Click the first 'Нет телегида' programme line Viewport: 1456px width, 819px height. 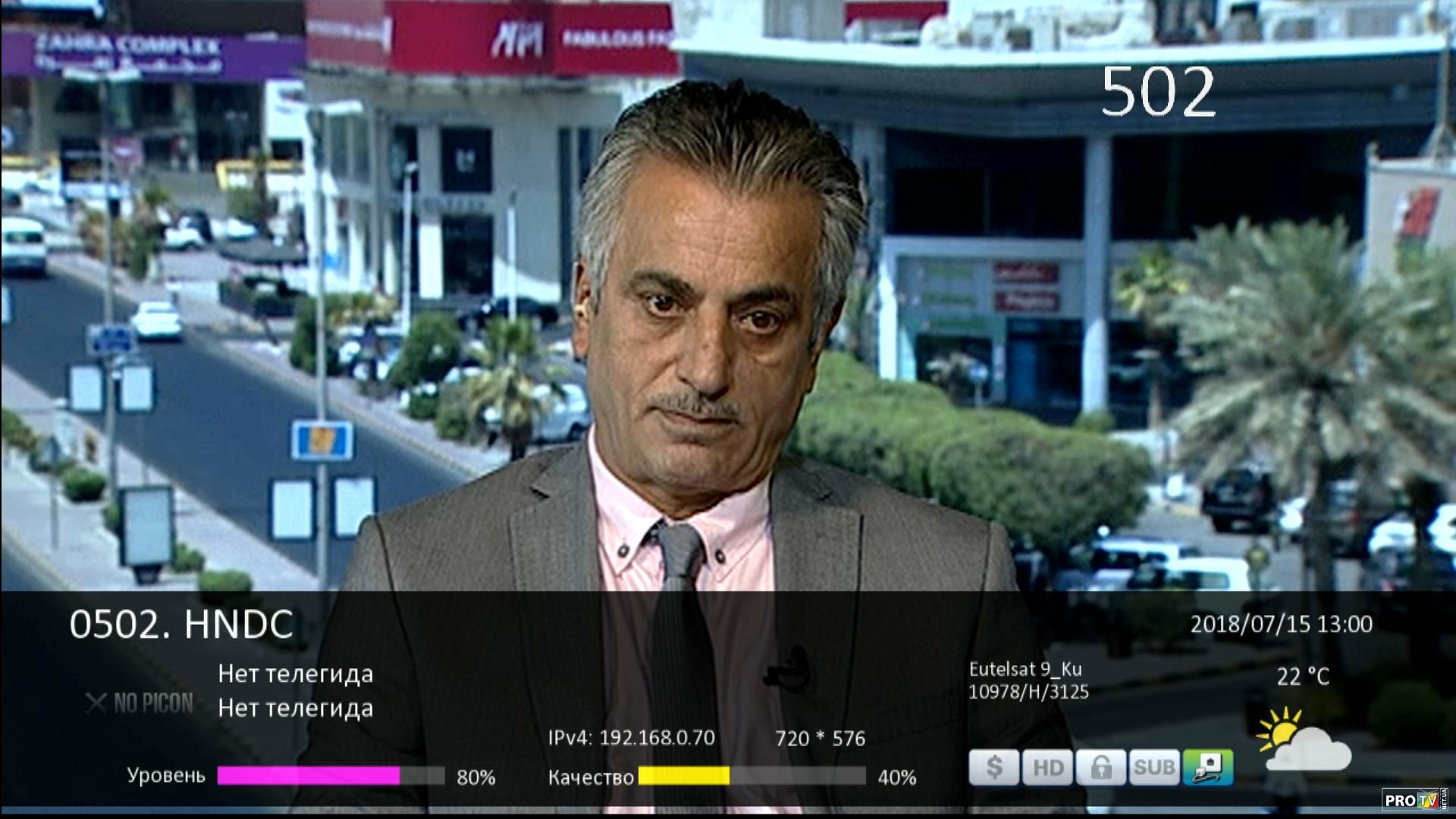[295, 673]
